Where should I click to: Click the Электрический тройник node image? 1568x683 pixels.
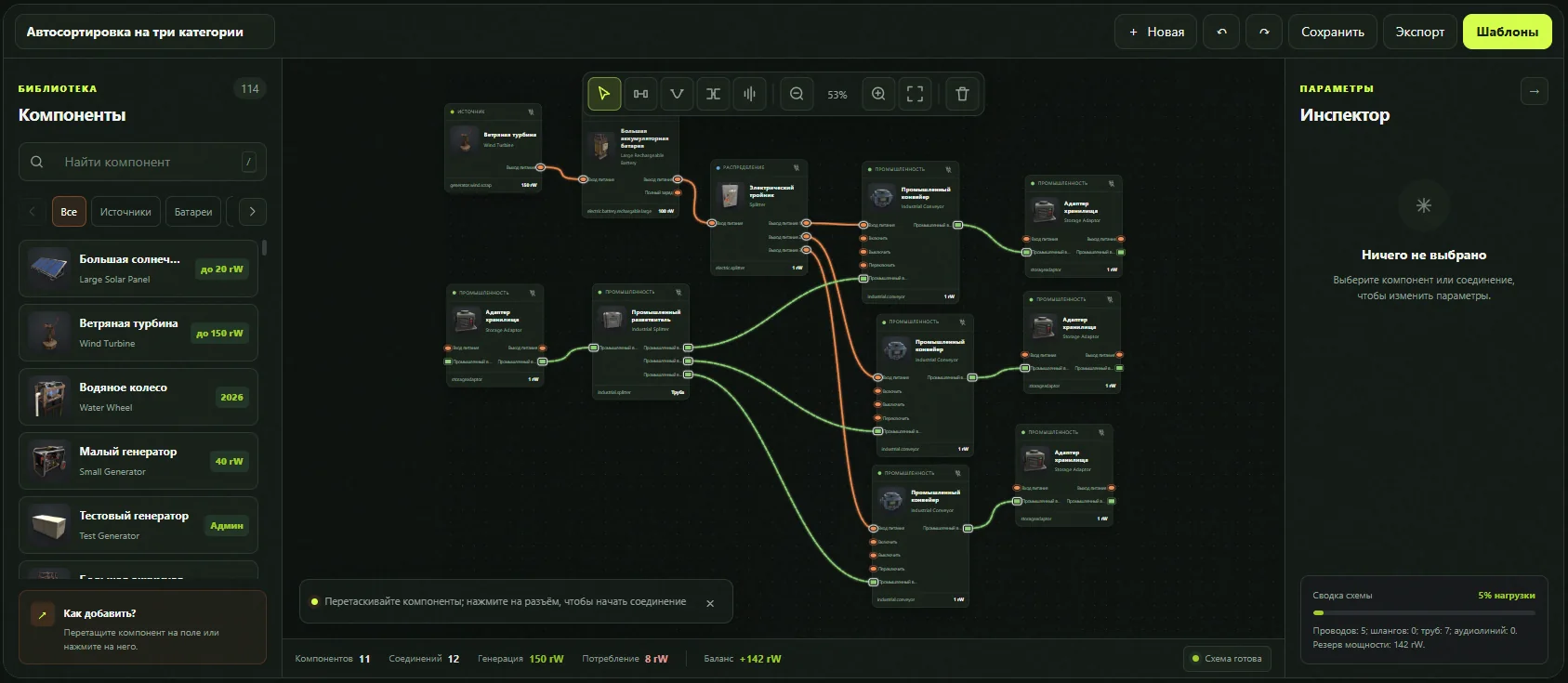[731, 195]
